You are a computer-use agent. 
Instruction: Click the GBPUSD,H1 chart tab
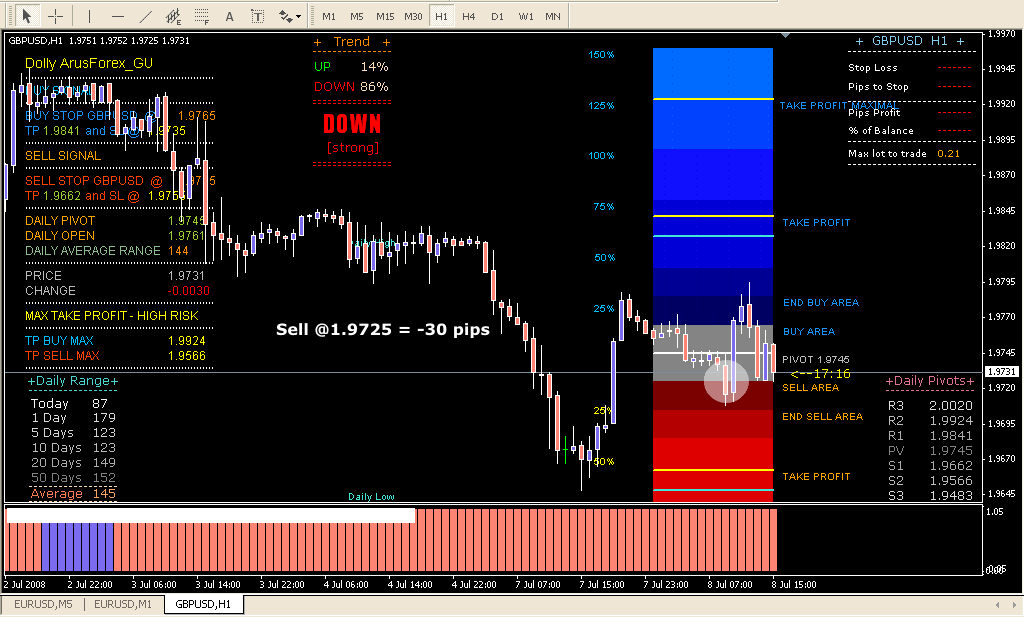pos(203,604)
